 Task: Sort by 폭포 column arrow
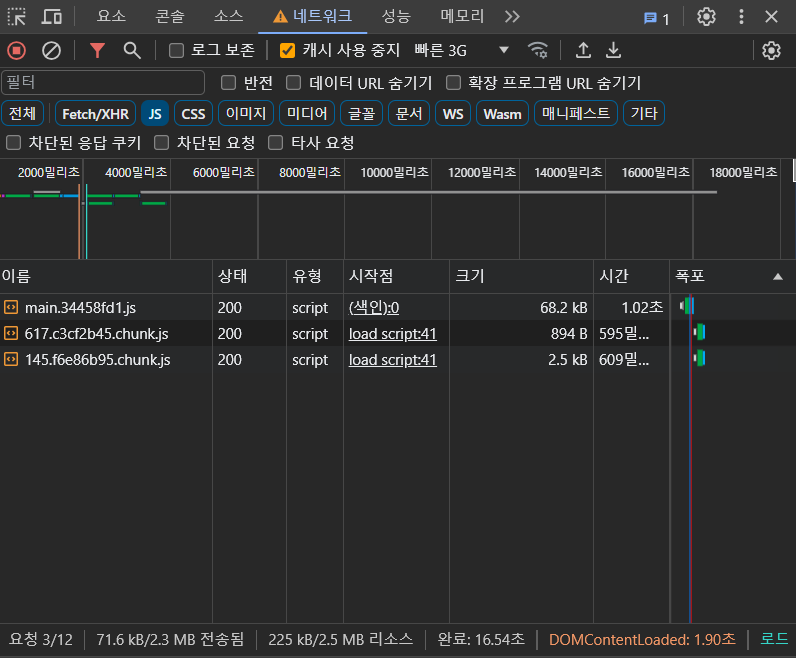(777, 277)
